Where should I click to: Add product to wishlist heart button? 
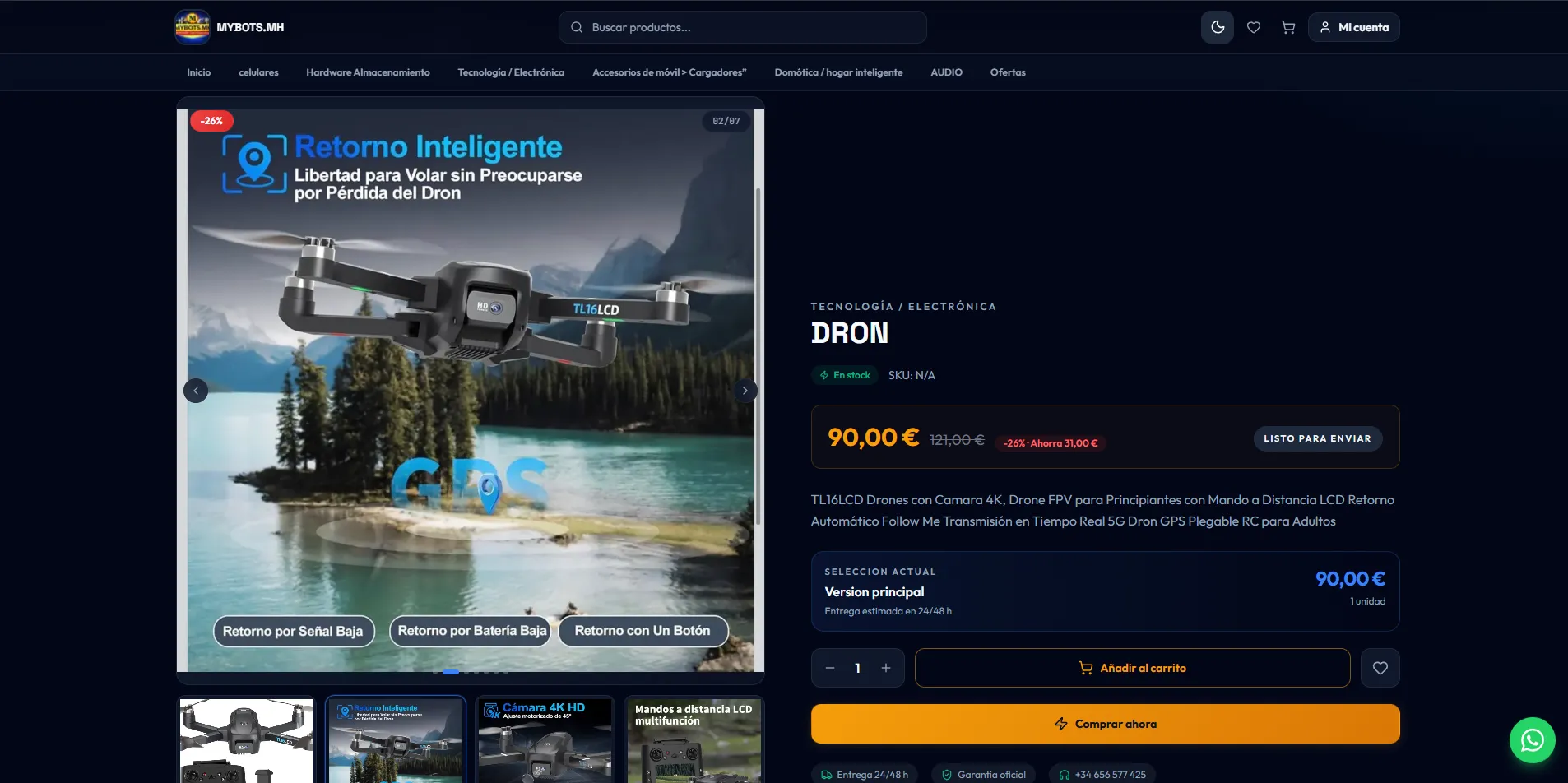(1380, 668)
